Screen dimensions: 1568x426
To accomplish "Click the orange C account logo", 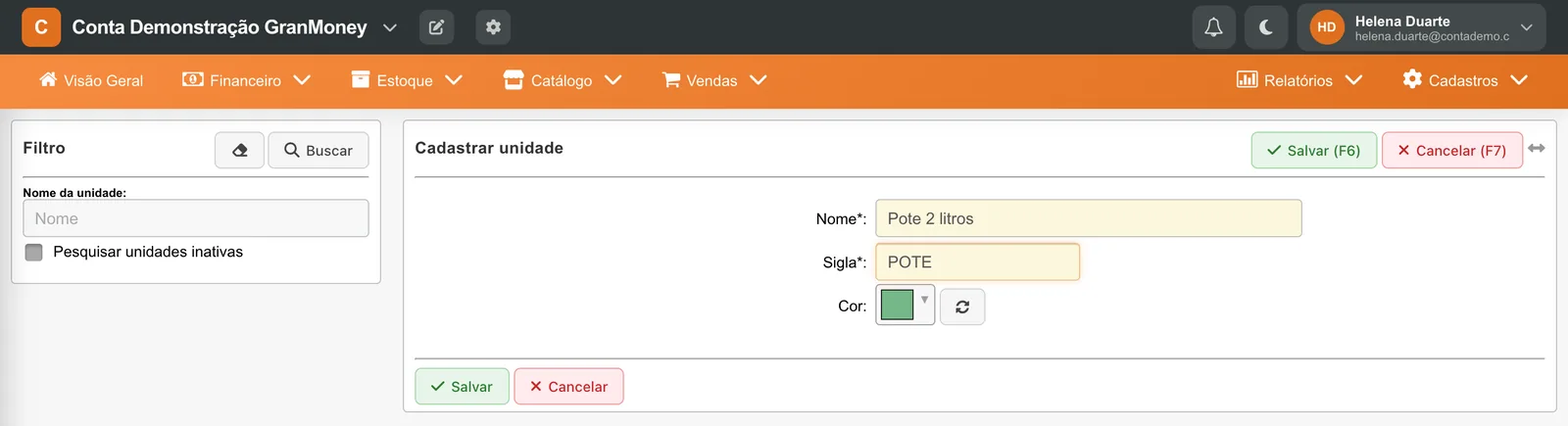I will [x=41, y=27].
